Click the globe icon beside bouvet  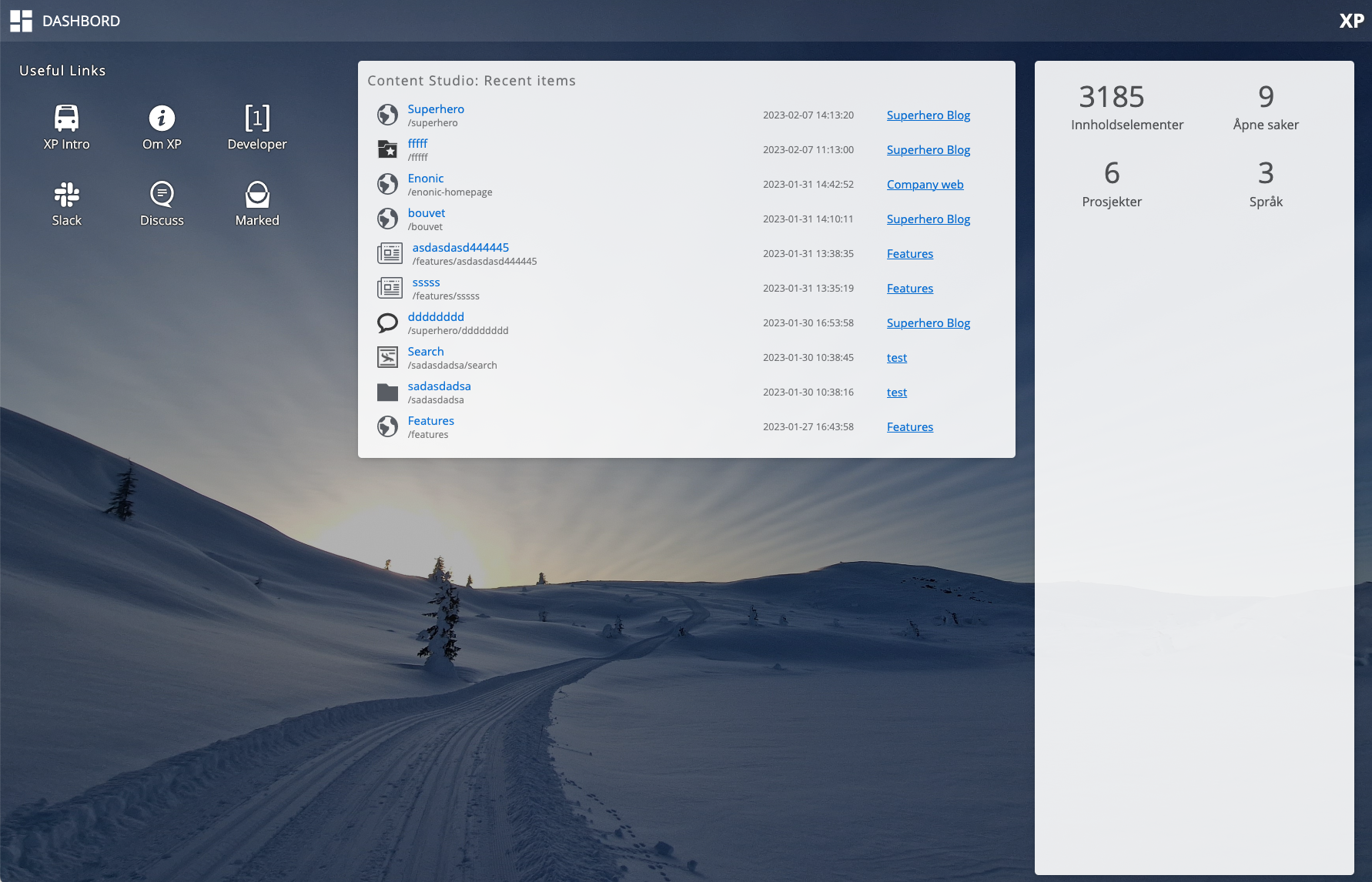pyautogui.click(x=387, y=219)
